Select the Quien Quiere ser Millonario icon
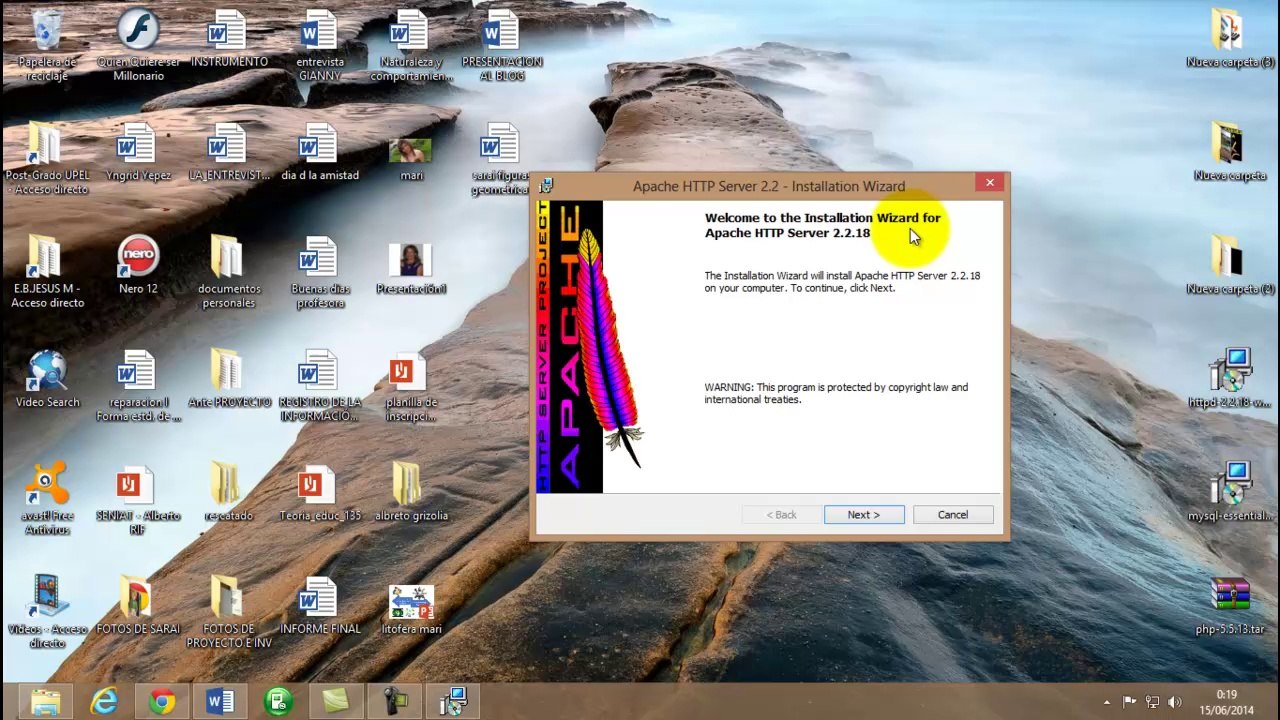This screenshot has width=1280, height=720. (138, 46)
